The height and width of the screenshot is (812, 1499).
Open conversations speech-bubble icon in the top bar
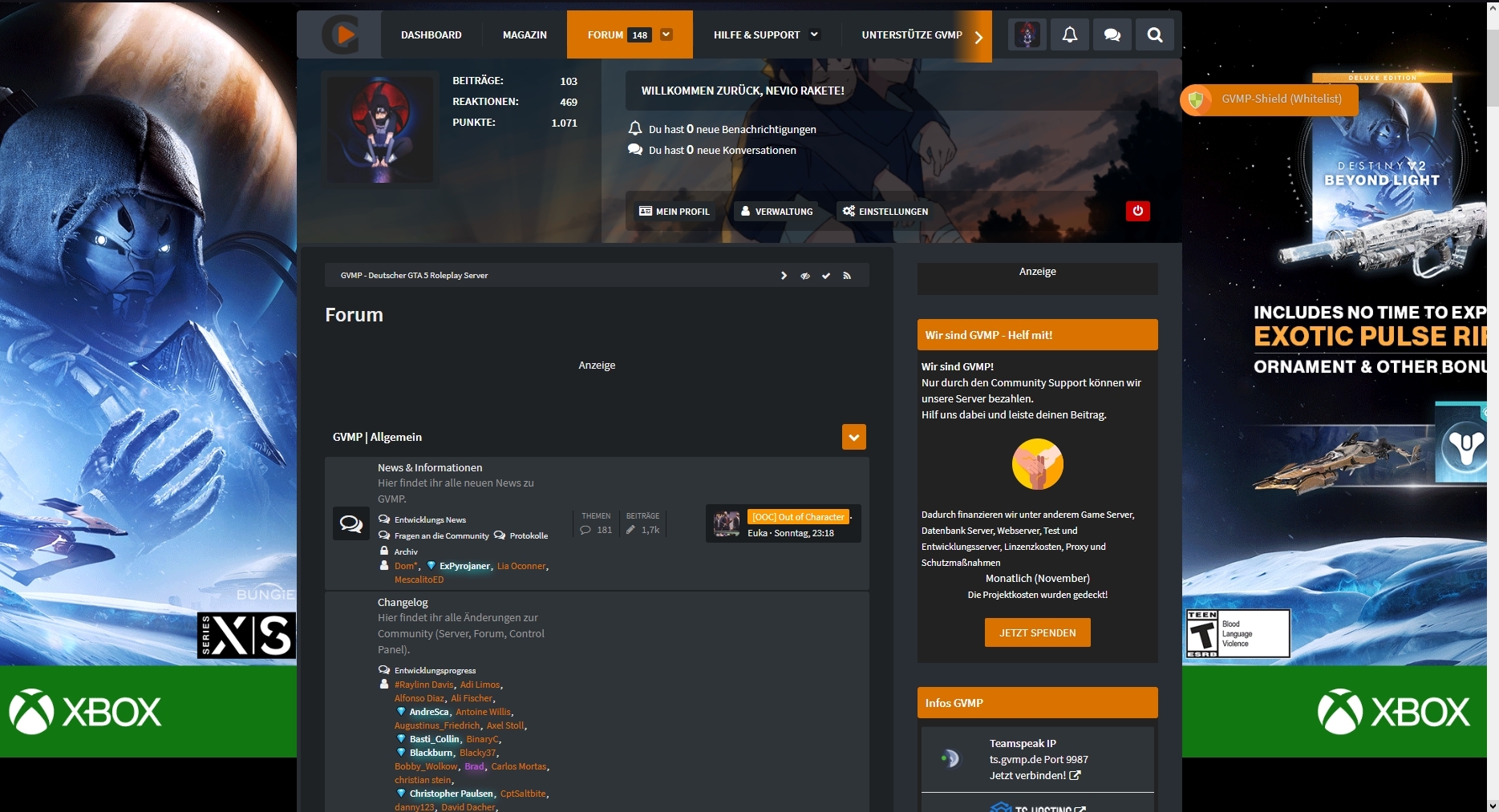point(1112,34)
